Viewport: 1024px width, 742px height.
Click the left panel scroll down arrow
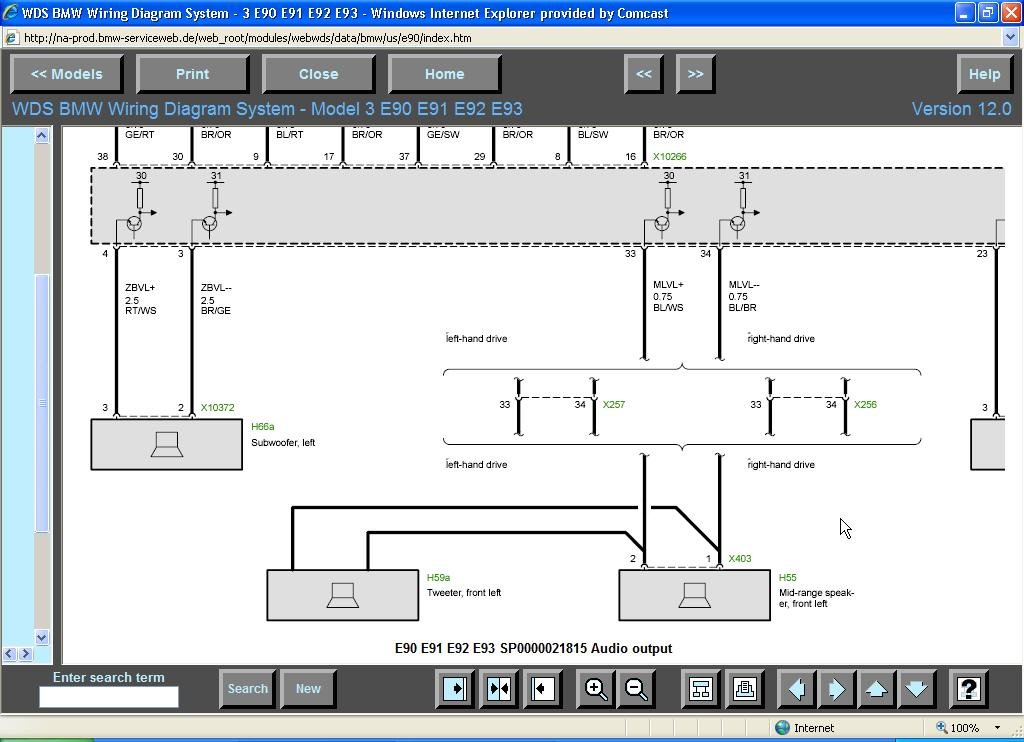click(41, 637)
